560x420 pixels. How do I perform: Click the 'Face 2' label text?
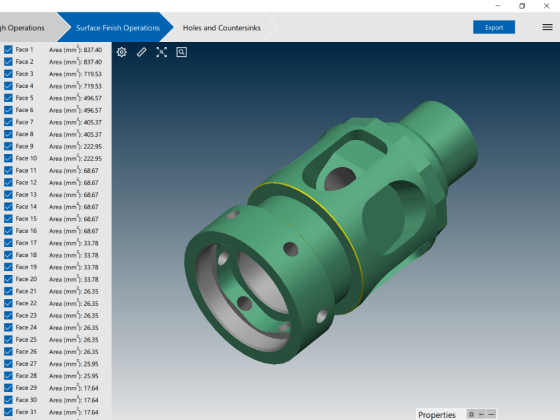pos(24,62)
